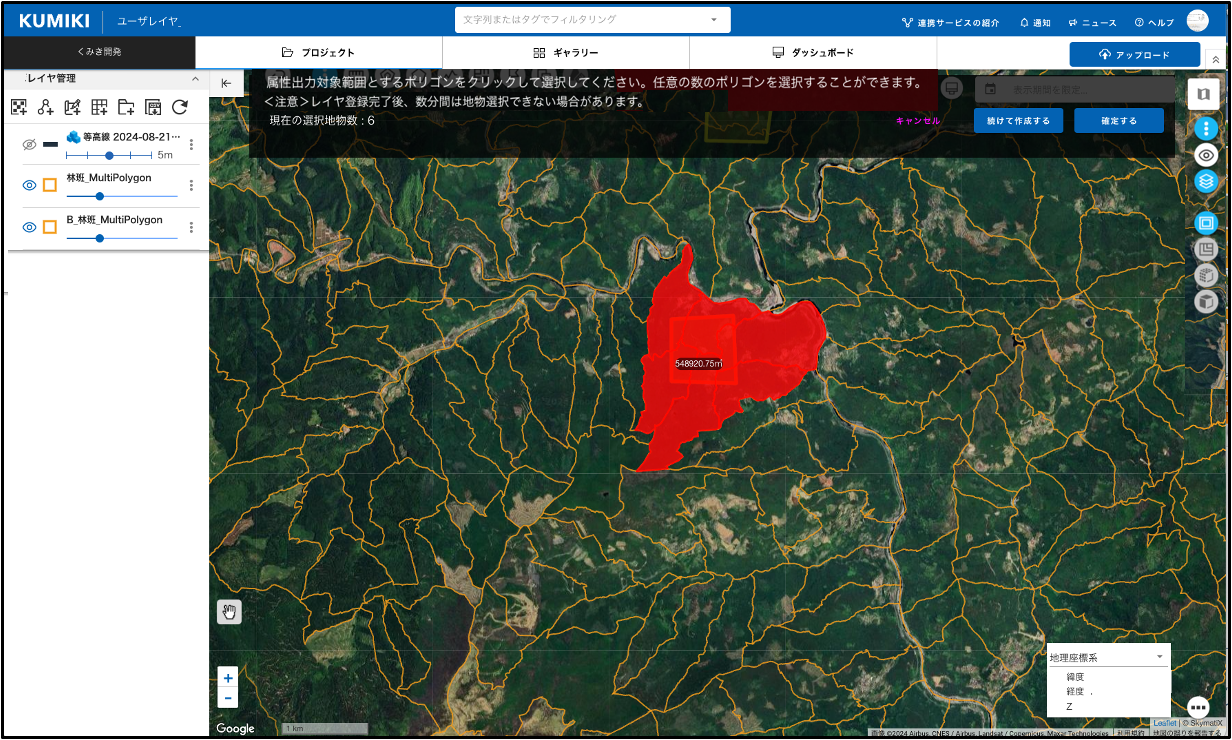Viewport: 1232px width, 740px height.
Task: Adjust the 林班_MultiPolygon opacity slider
Action: pyautogui.click(x=100, y=196)
